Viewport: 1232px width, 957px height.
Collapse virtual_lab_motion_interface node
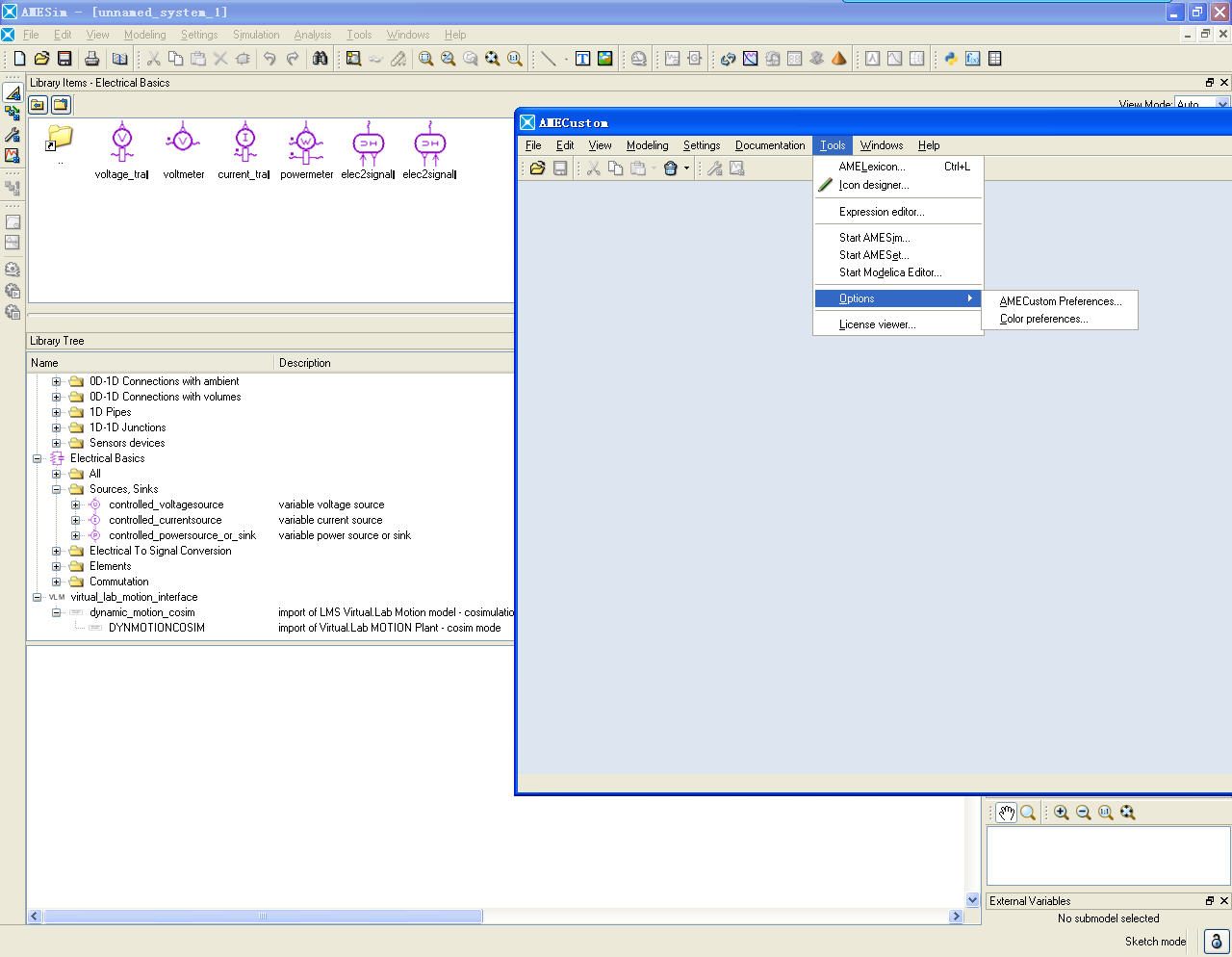[37, 597]
